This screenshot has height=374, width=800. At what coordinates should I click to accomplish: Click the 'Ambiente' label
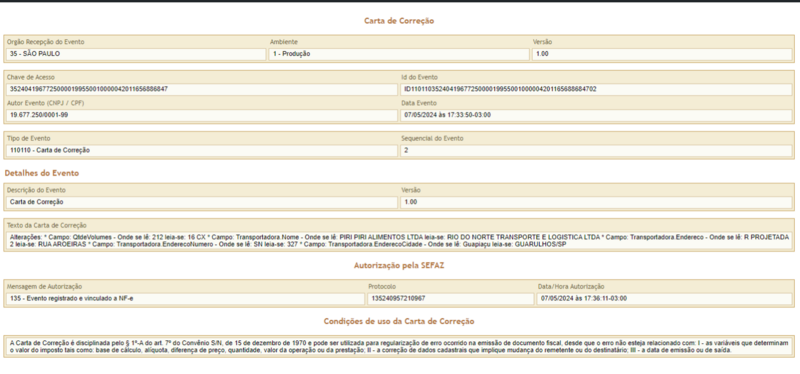tap(284, 42)
